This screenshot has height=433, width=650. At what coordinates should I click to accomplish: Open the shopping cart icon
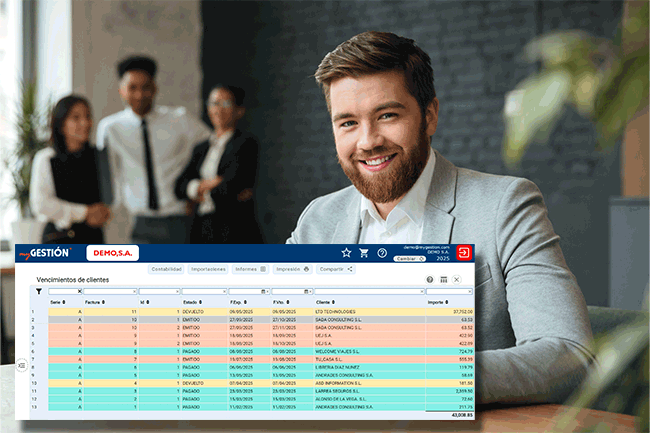tap(364, 253)
